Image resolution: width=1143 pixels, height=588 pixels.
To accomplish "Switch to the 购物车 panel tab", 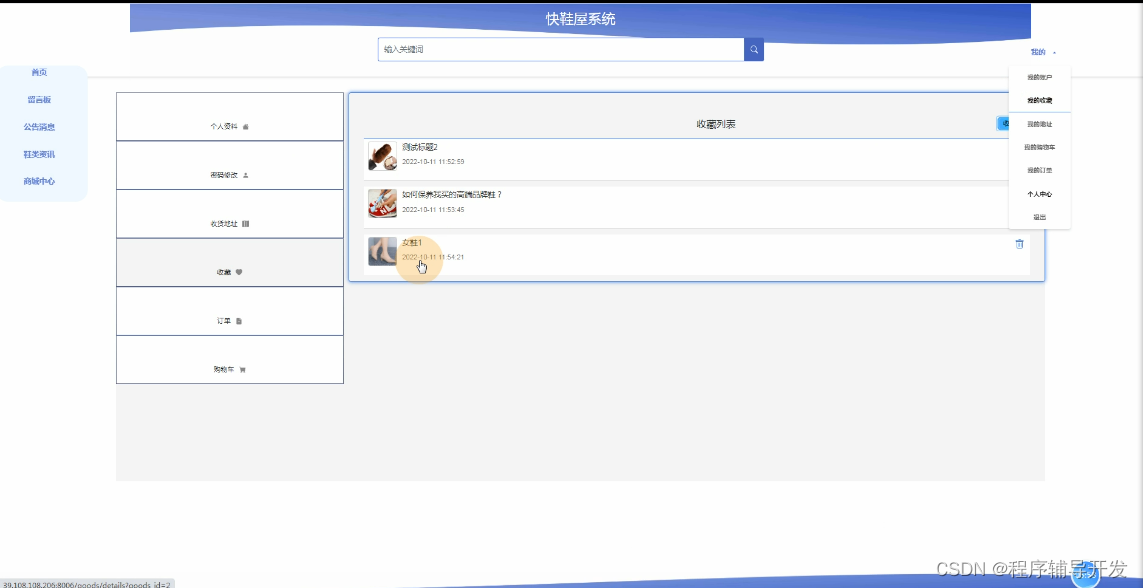I will 230,360.
